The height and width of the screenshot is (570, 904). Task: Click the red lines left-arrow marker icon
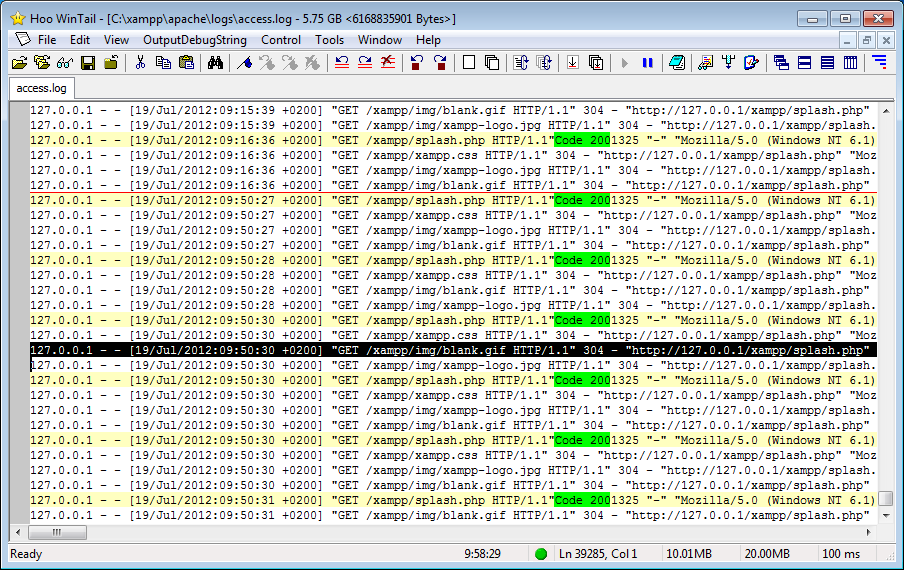point(342,62)
